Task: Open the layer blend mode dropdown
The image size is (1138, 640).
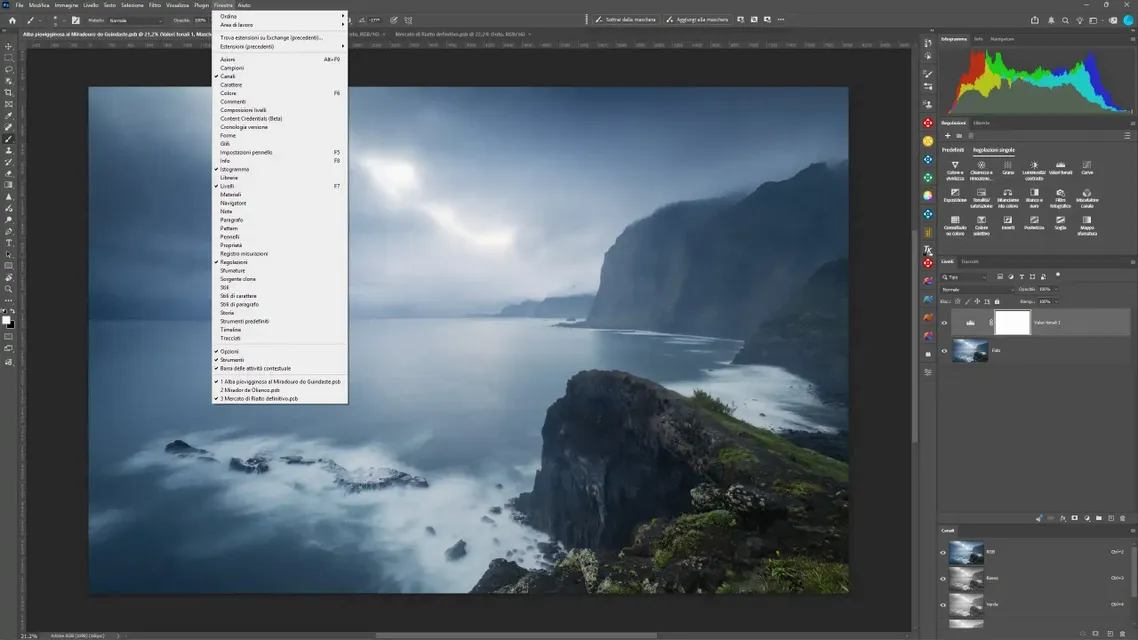Action: [x=977, y=290]
